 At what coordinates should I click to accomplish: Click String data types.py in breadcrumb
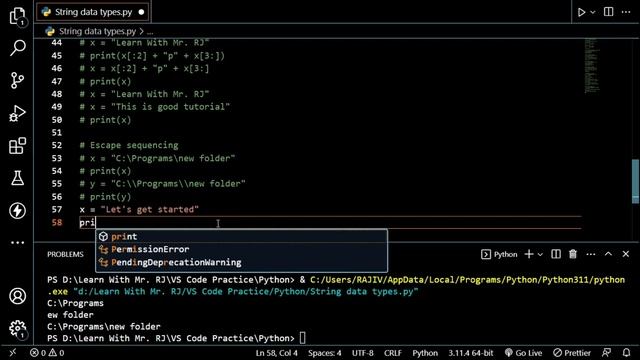click(x=97, y=31)
